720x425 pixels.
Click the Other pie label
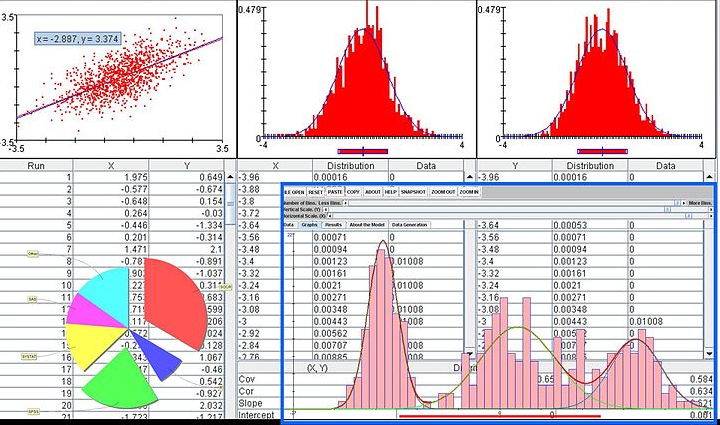[33, 254]
